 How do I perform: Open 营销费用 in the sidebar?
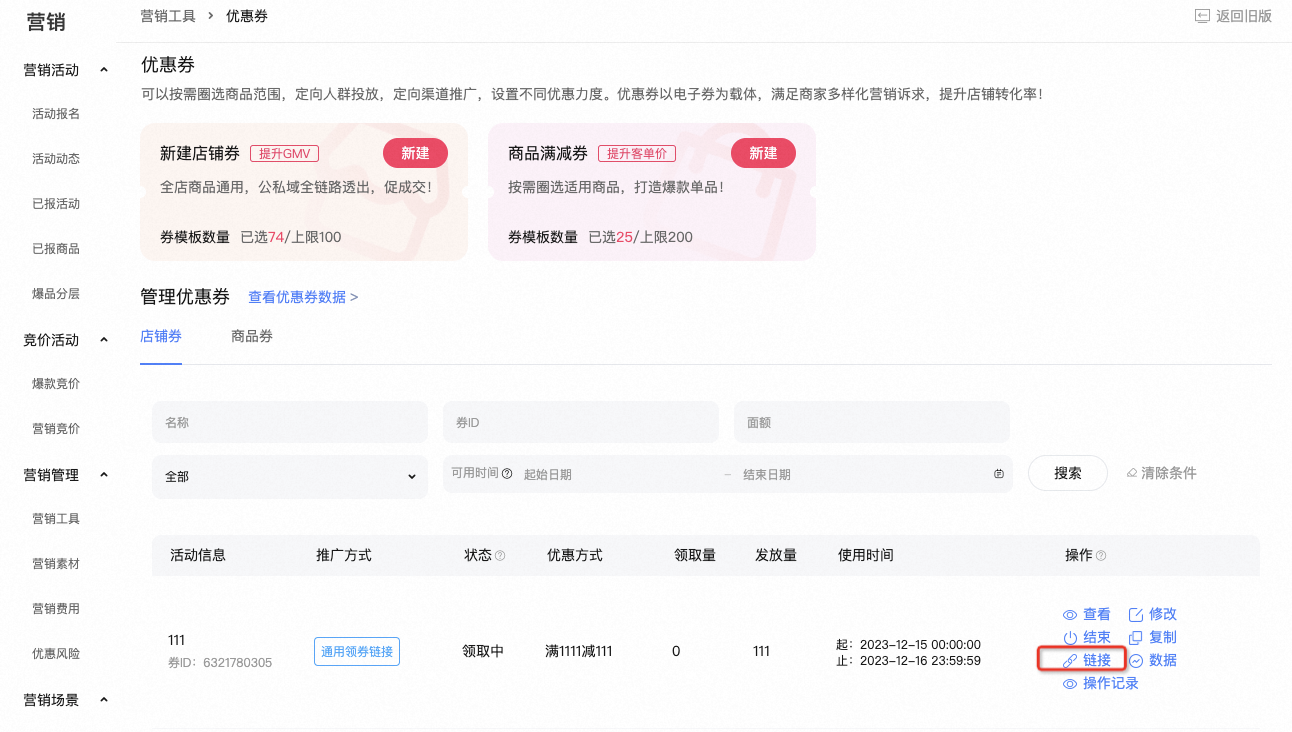click(x=56, y=609)
